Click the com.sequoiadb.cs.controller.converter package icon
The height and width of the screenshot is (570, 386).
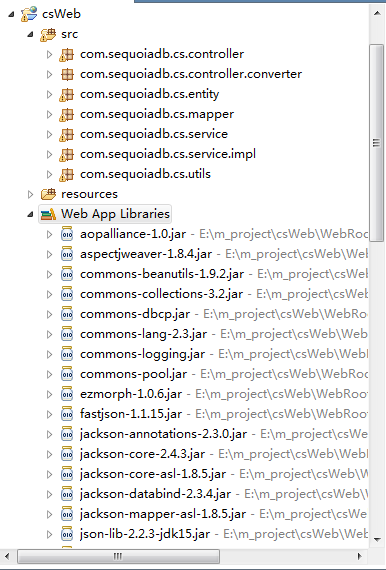point(67,74)
